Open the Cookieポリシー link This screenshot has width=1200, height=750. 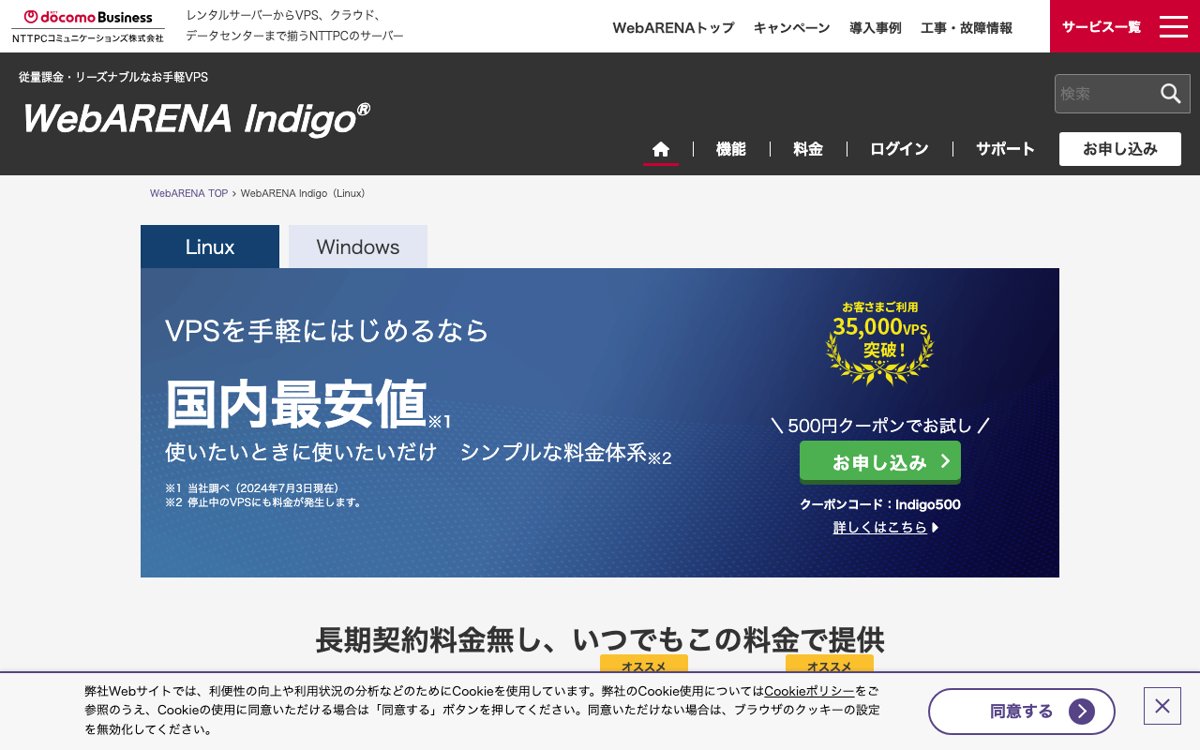(x=809, y=691)
